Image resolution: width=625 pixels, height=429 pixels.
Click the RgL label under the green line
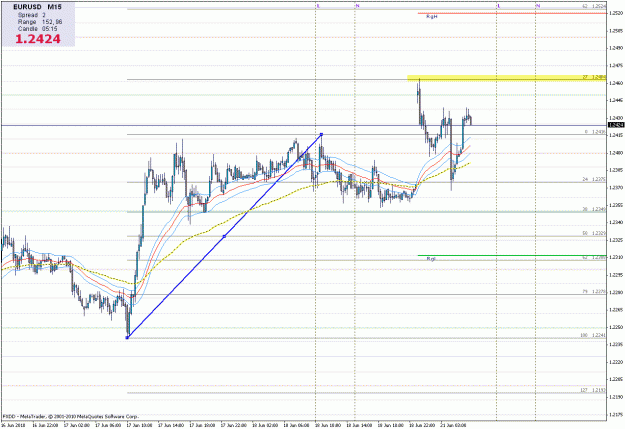[431, 259]
